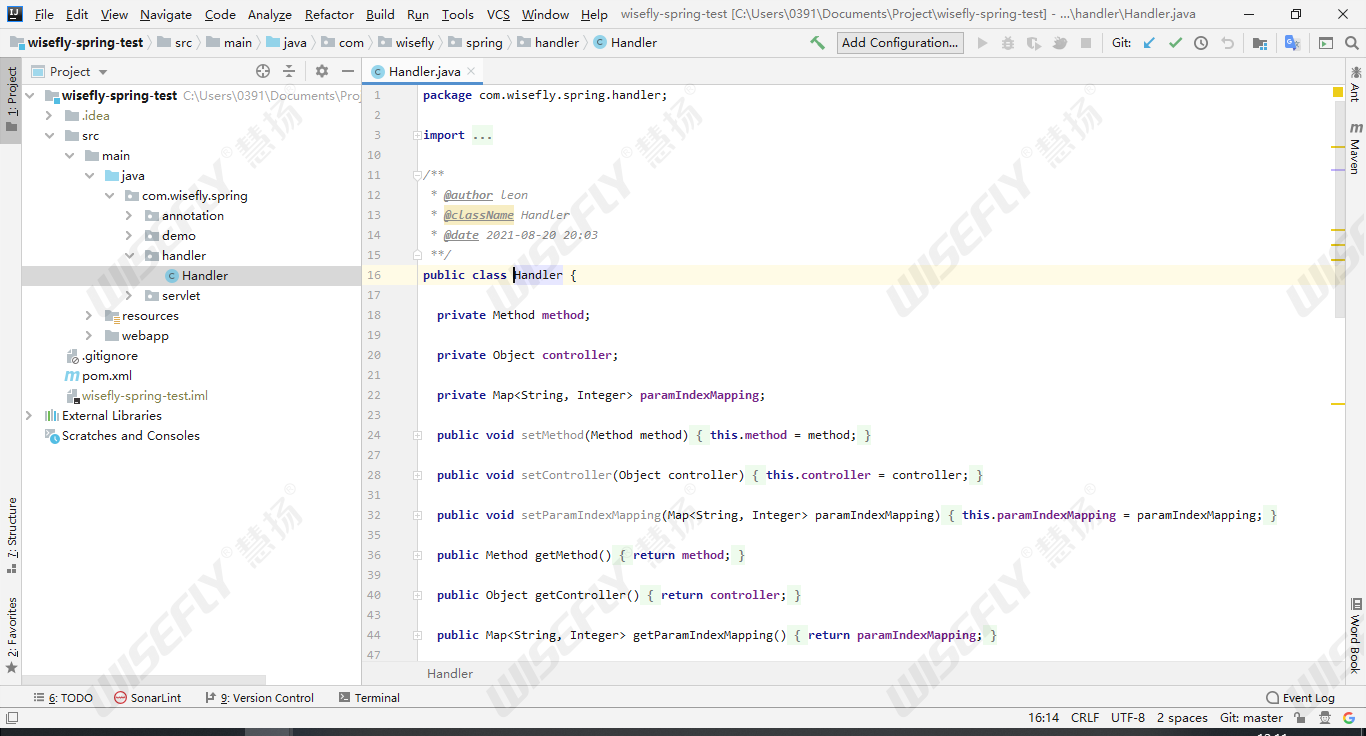
Task: Click Git: master branch widget
Action: tap(1251, 718)
